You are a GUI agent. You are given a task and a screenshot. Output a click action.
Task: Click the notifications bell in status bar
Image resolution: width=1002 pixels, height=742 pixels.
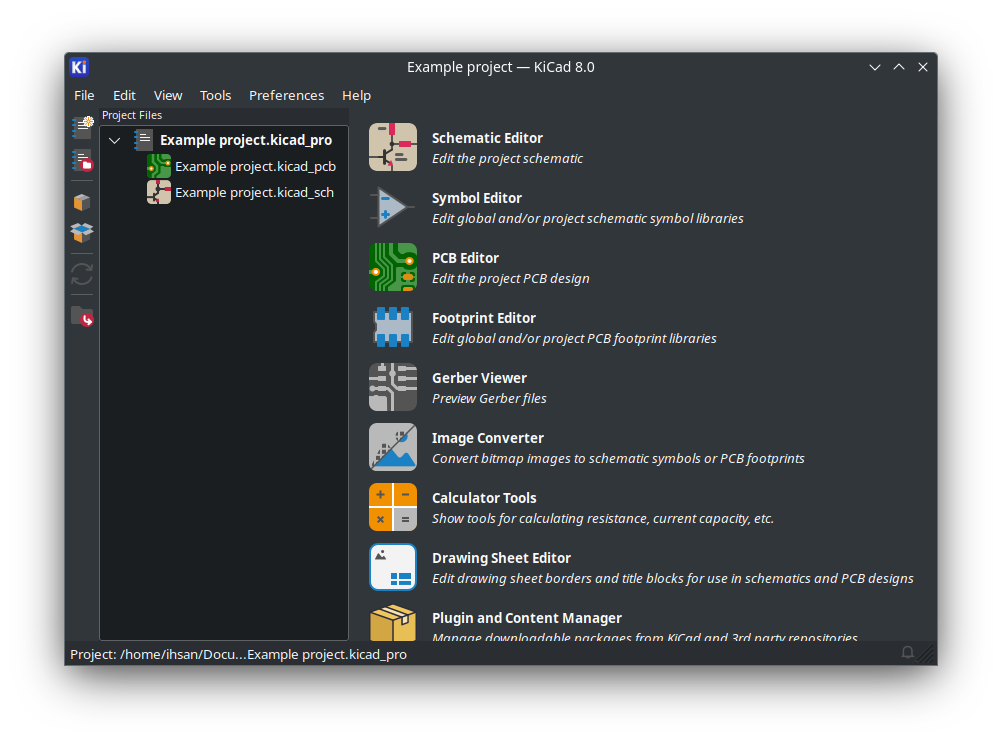pos(907,653)
